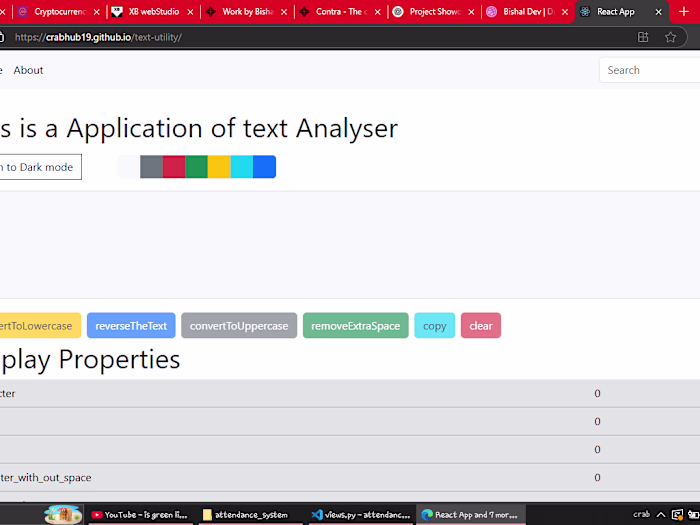Open the Project Showcase tab

433,12
